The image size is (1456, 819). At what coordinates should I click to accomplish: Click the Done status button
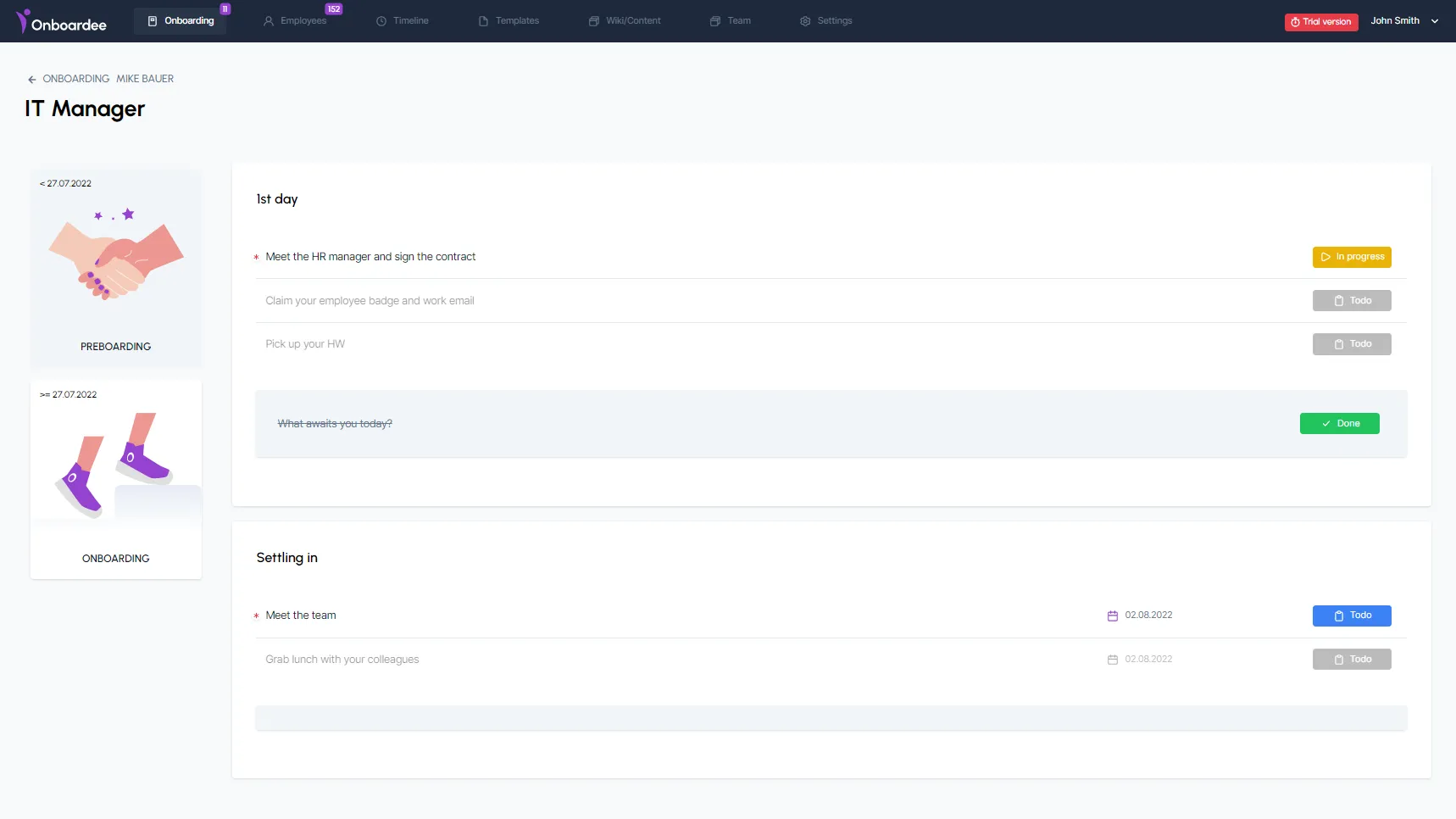coord(1340,423)
